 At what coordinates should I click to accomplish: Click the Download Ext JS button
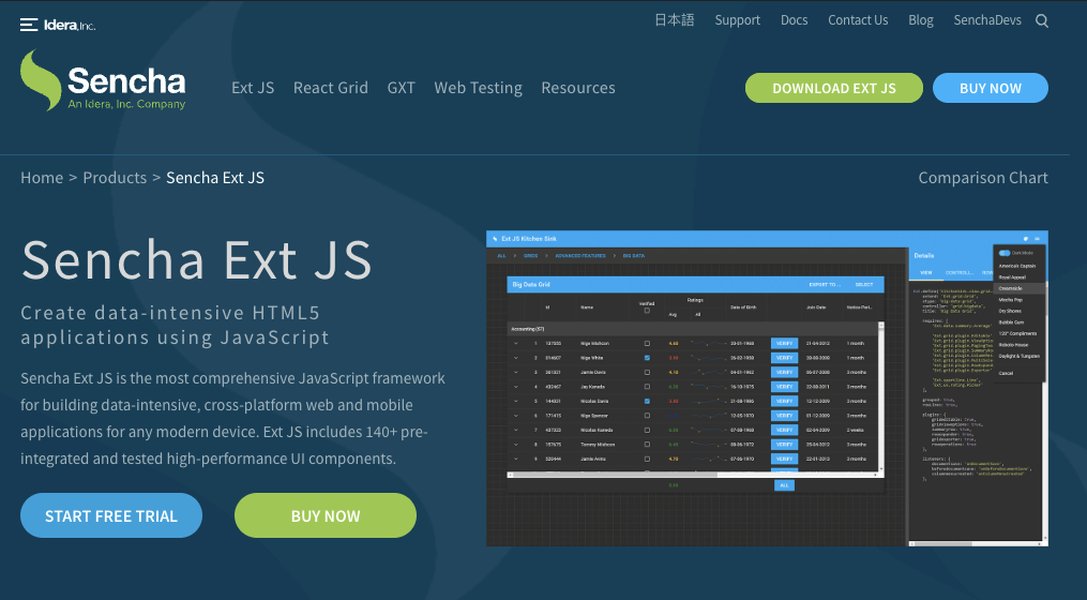click(834, 88)
